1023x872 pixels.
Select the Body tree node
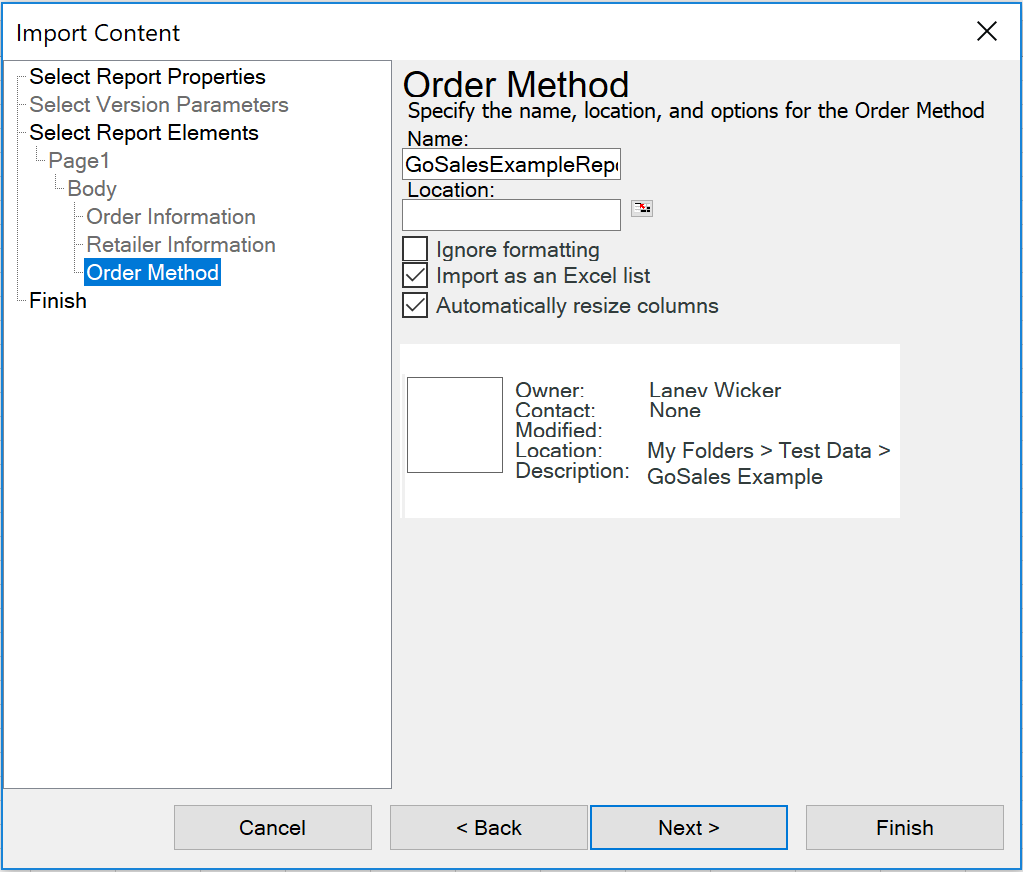pos(92,189)
